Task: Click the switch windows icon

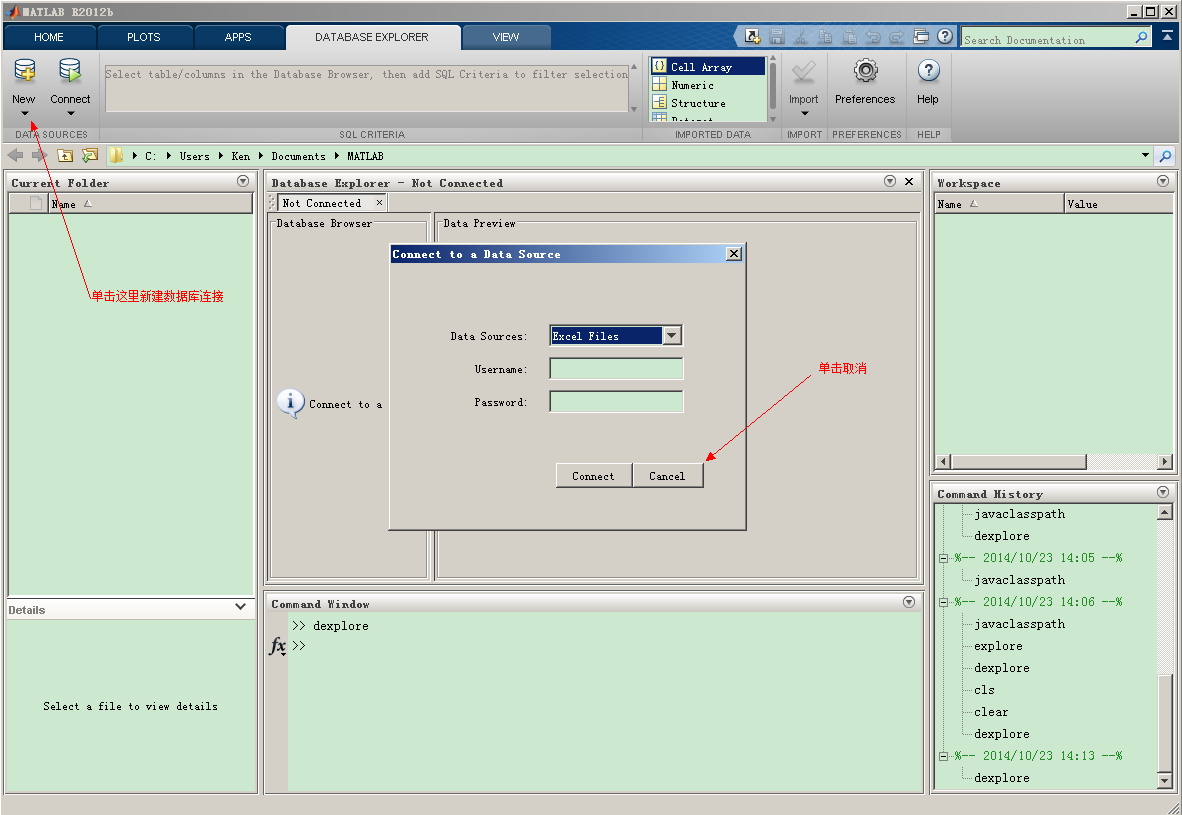Action: point(920,36)
